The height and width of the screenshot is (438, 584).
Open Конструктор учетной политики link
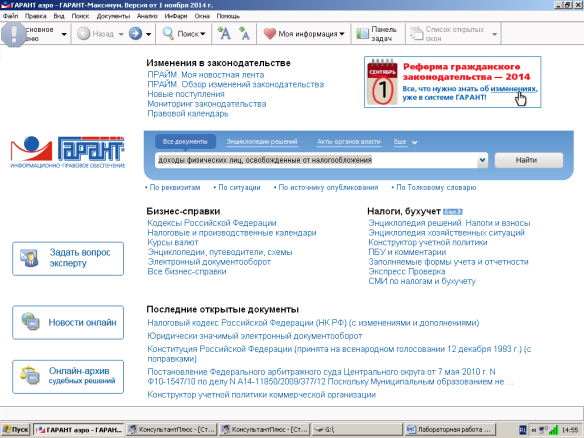[x=428, y=242]
